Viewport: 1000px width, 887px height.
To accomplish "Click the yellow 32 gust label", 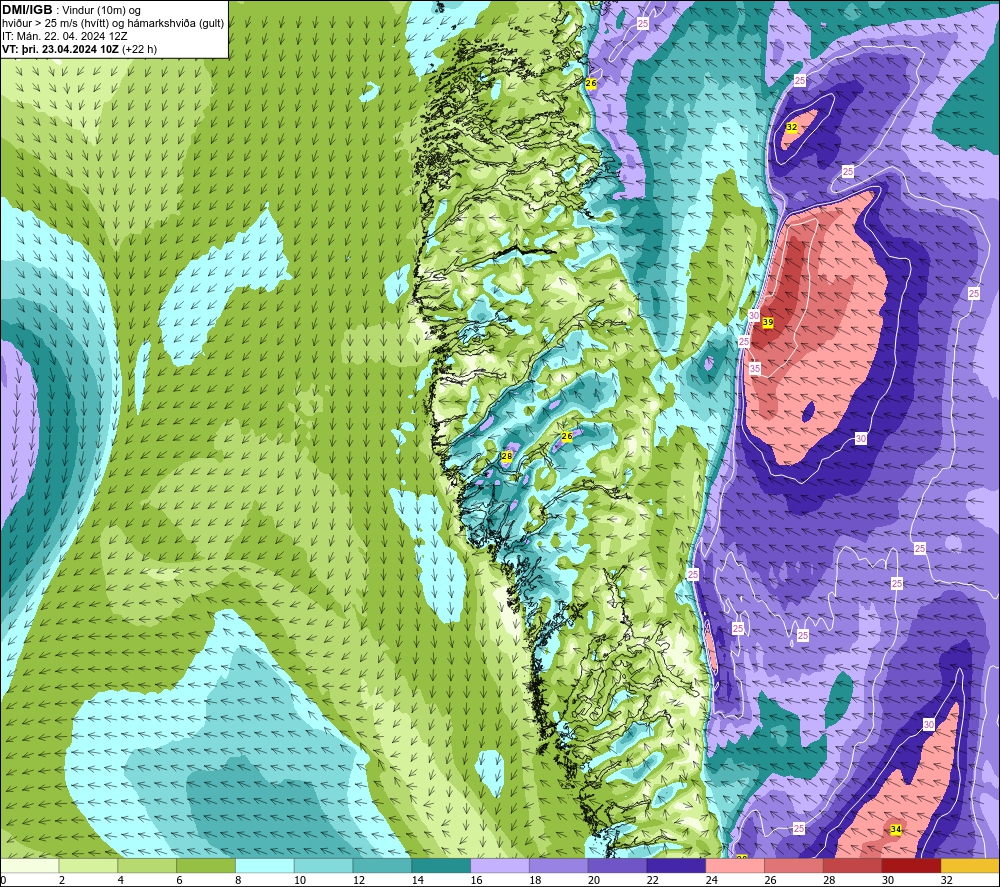I will point(791,128).
